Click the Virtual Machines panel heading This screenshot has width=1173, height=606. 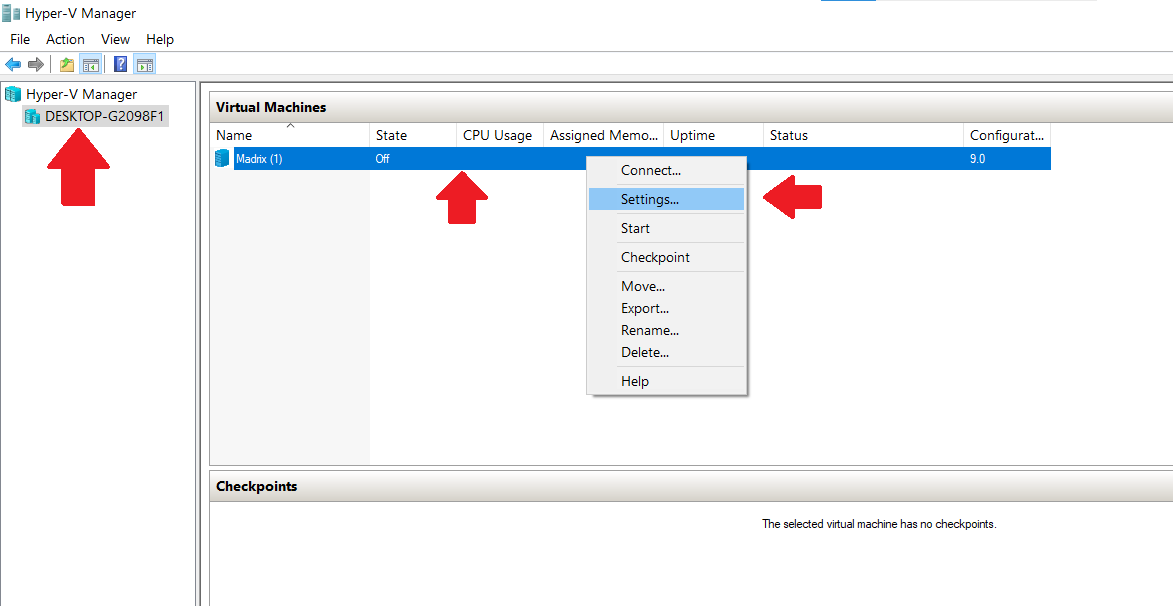271,107
